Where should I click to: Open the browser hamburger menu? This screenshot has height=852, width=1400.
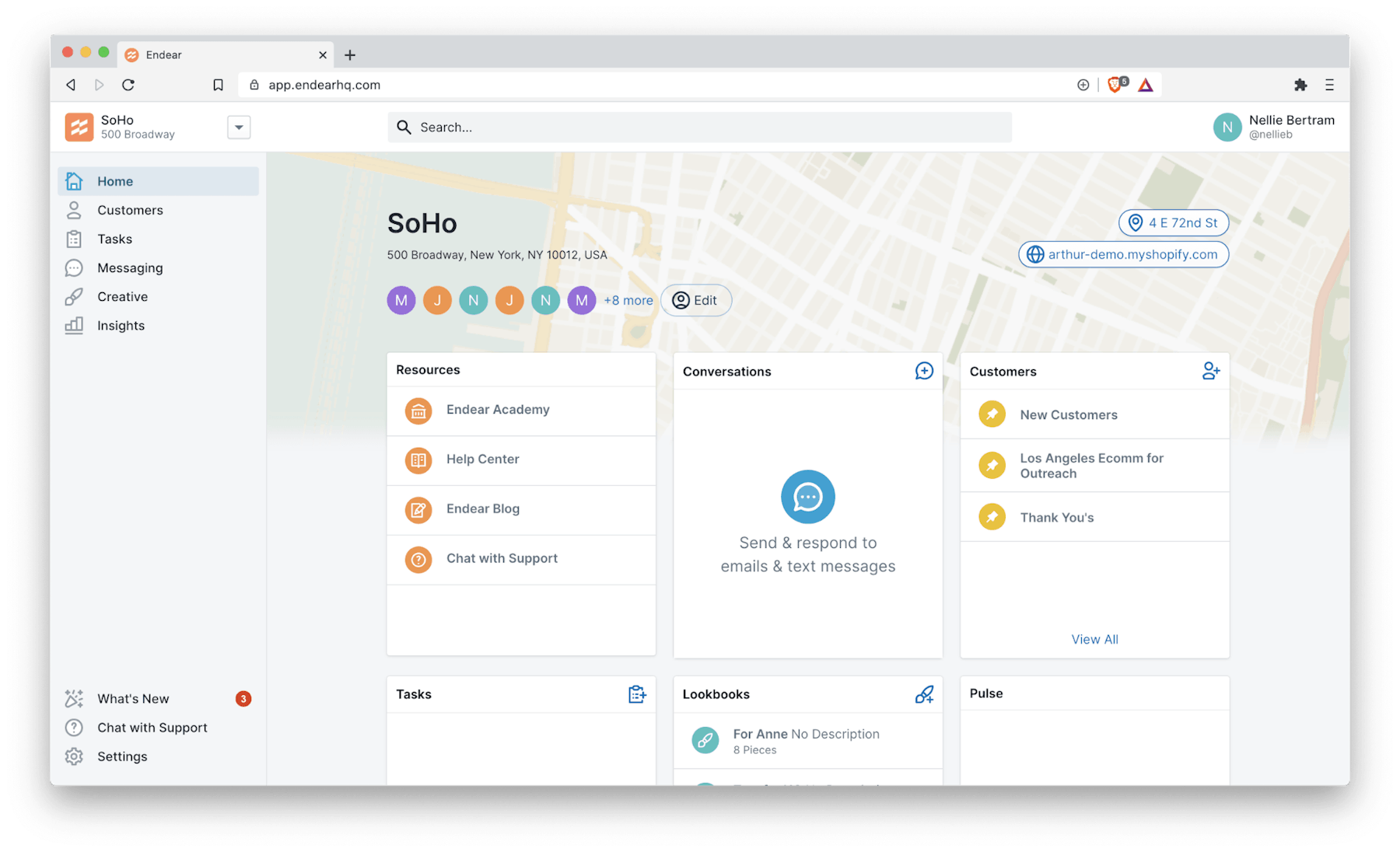pyautogui.click(x=1329, y=85)
